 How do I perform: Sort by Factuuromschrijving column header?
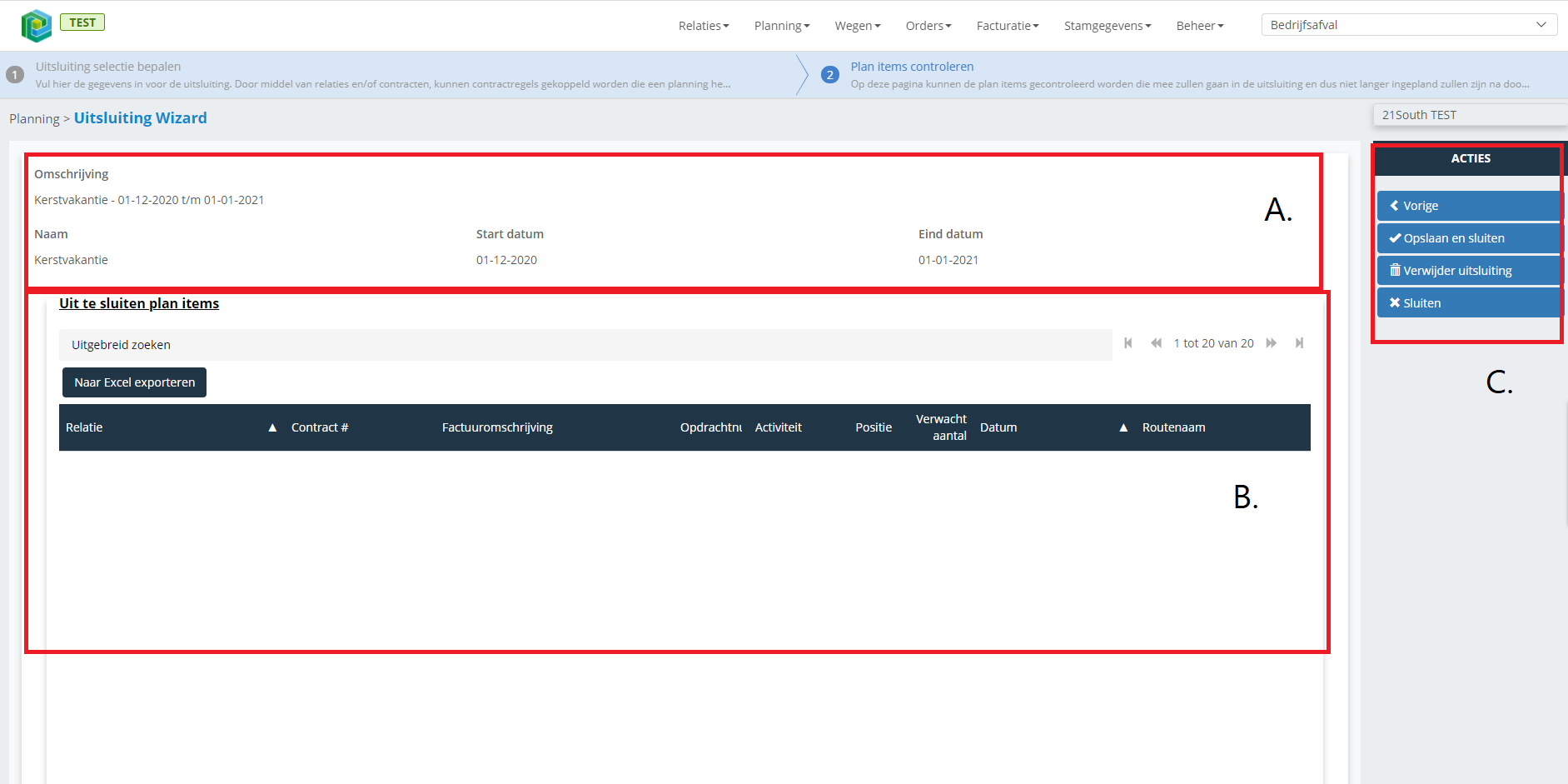click(x=497, y=427)
